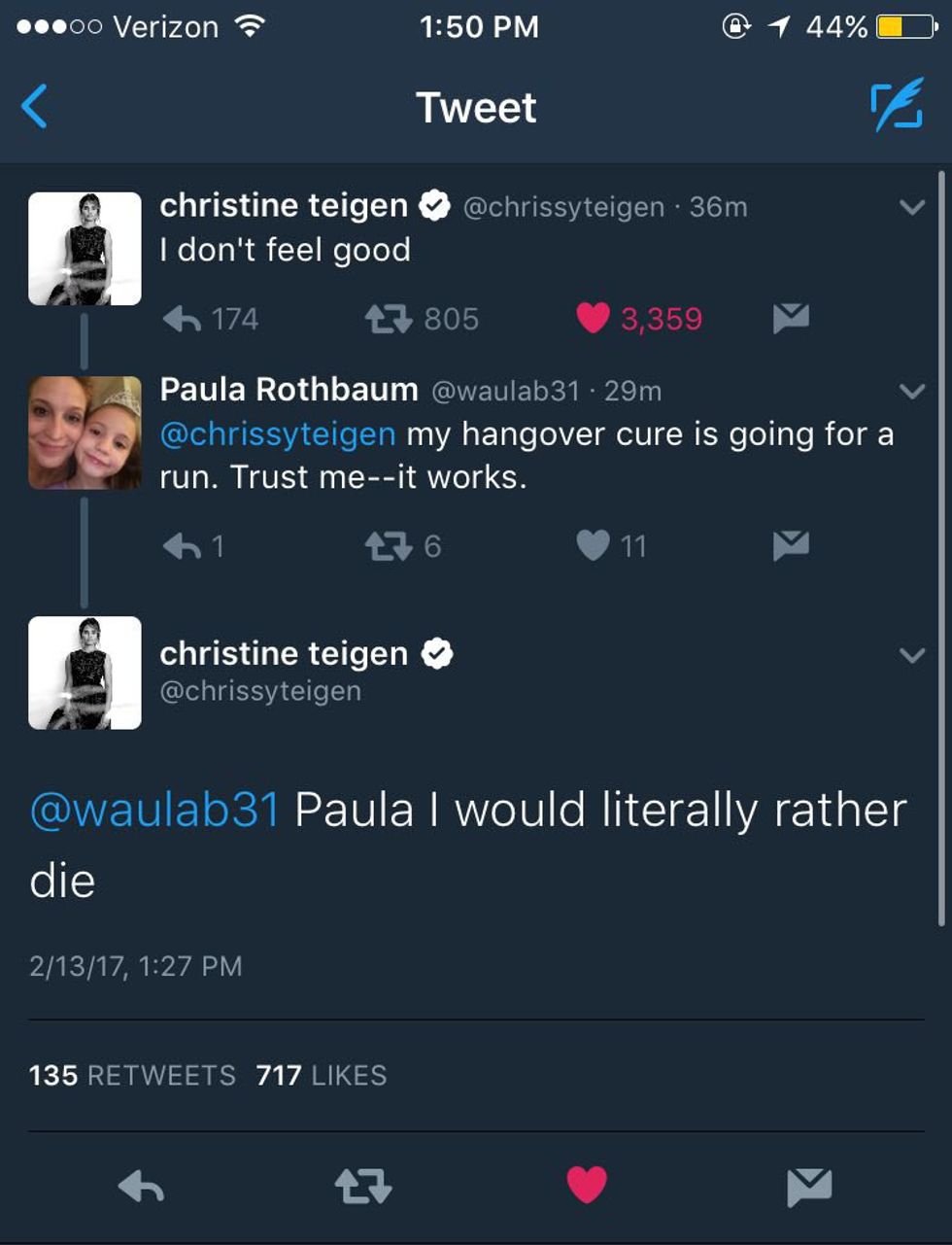This screenshot has width=952, height=1245.
Task: Expand the chevron menu on Paula Rothbaum's tweet
Action: click(x=912, y=392)
